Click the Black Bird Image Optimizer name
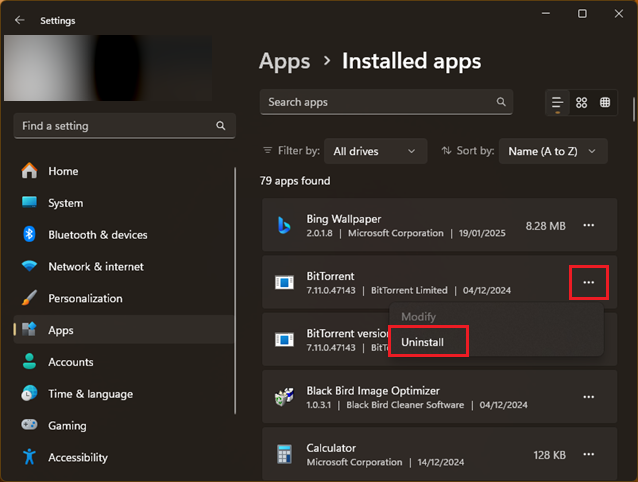 pos(373,391)
